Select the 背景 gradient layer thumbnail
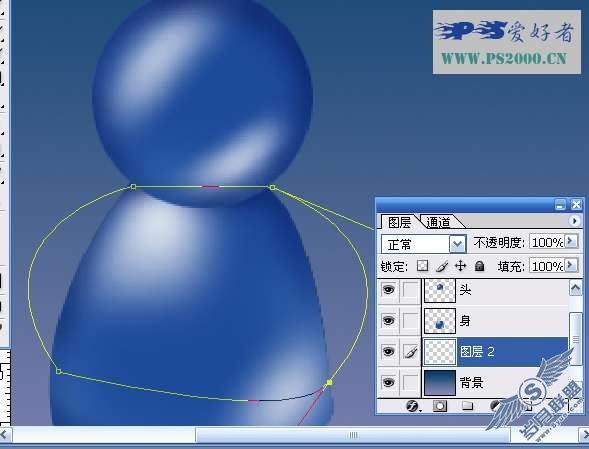 (439, 382)
